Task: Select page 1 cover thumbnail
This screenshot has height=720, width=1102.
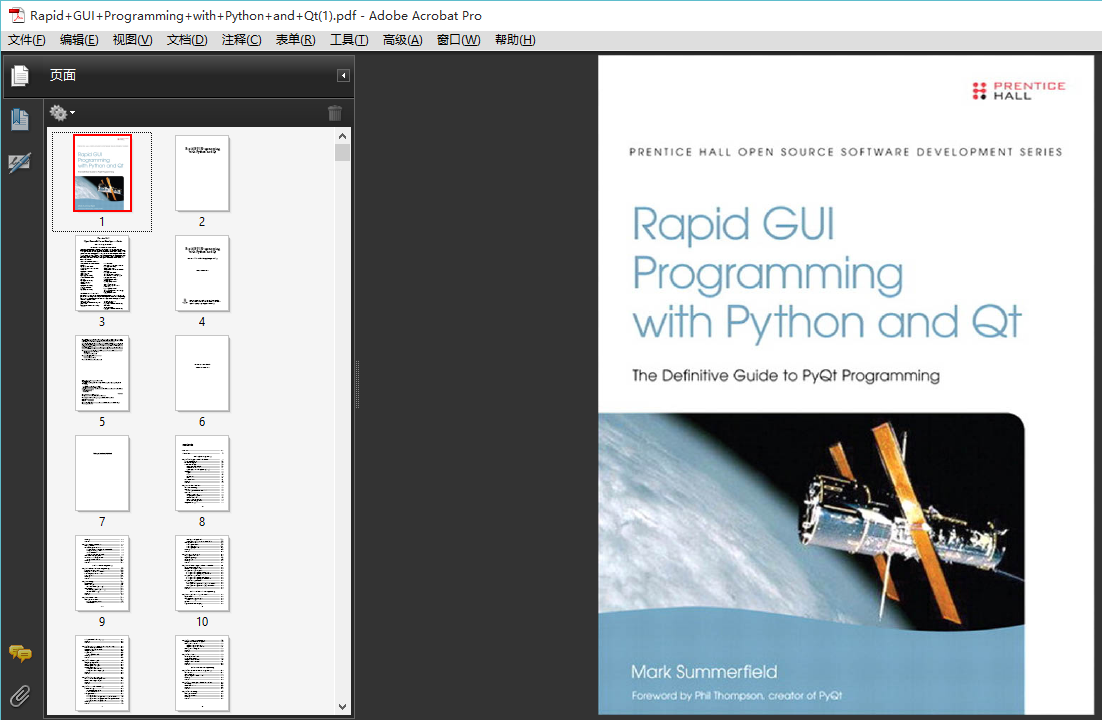Action: [x=103, y=173]
